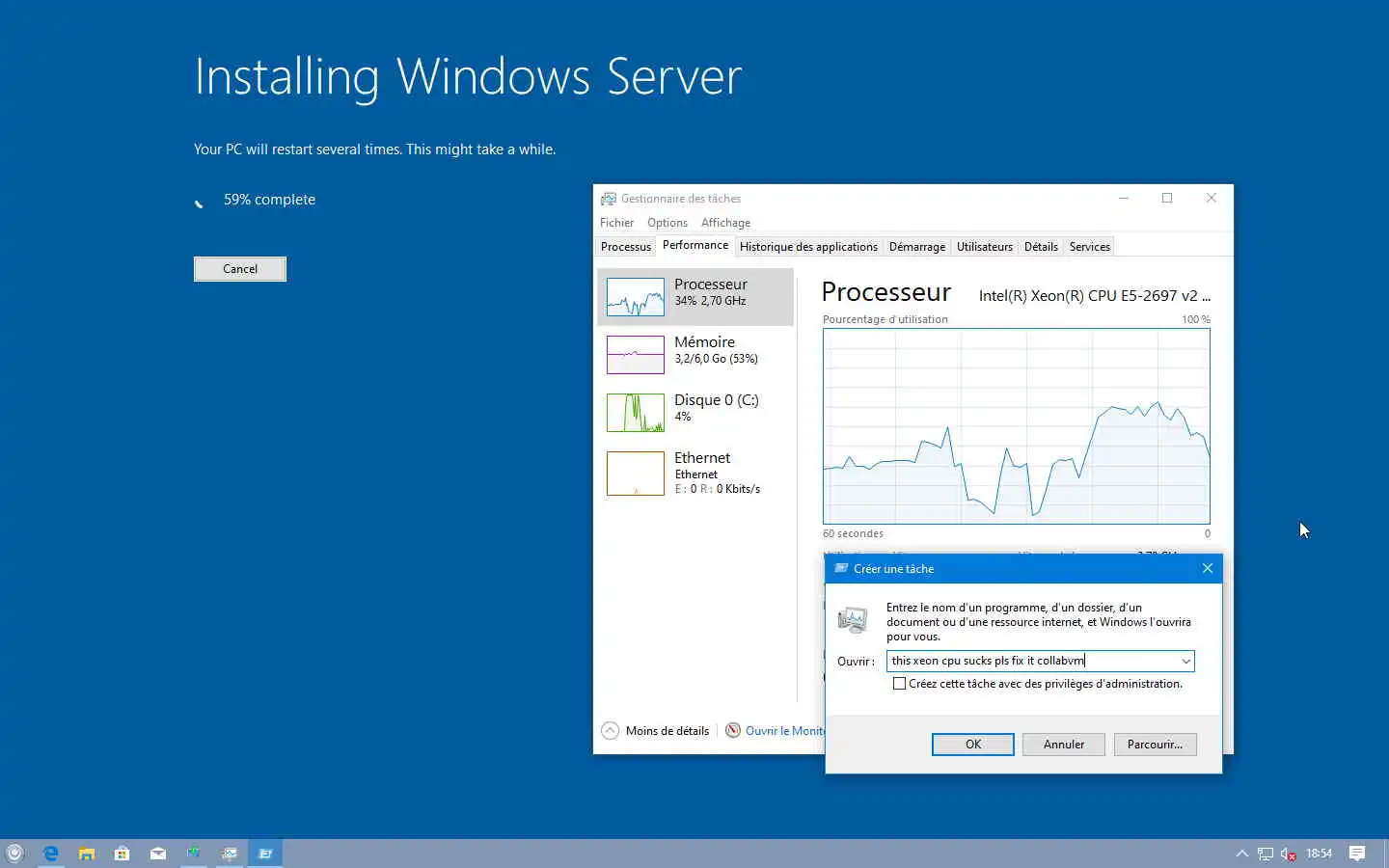
Task: Click the 3,2/6,0 Go (53%) memory value
Action: coord(716,359)
